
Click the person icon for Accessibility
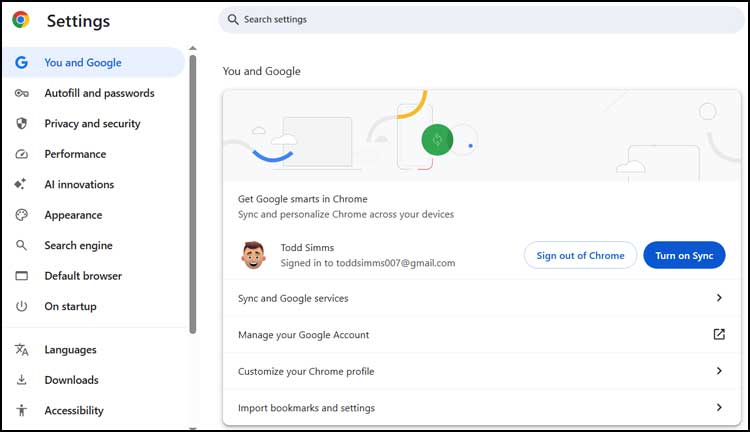point(22,410)
